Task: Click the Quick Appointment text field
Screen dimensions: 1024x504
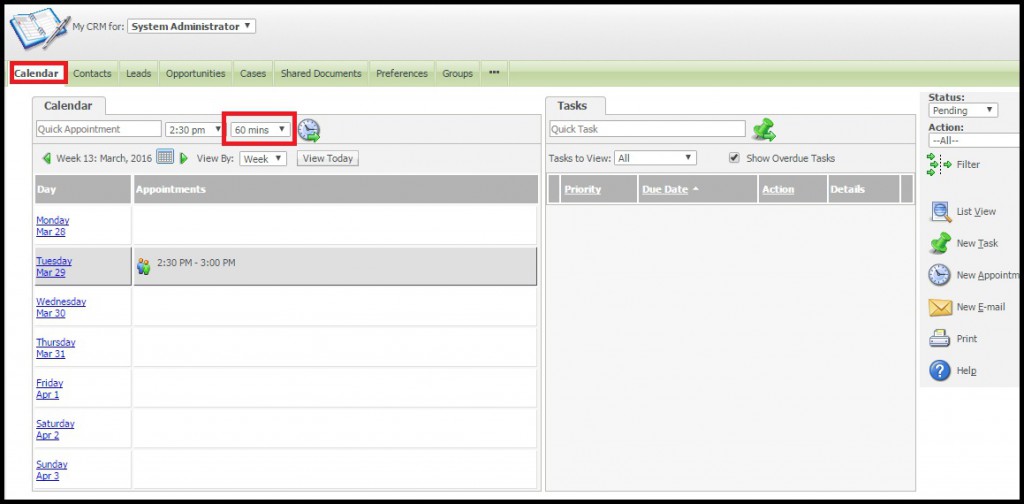Action: [x=97, y=129]
